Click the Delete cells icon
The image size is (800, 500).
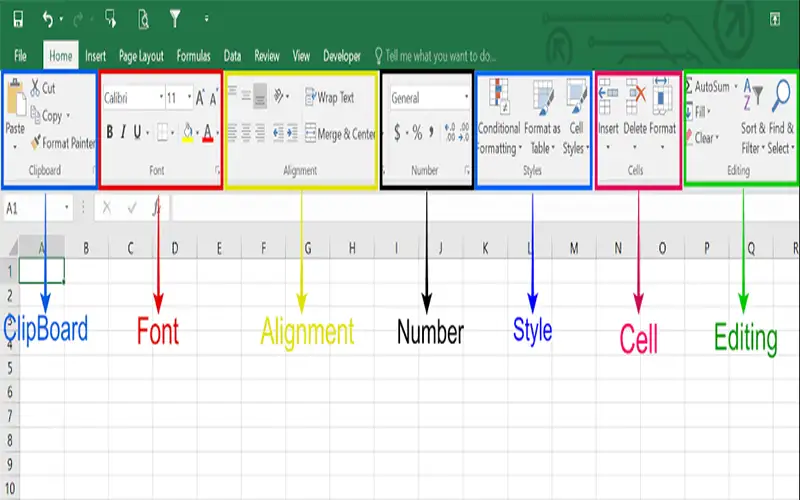tap(635, 100)
